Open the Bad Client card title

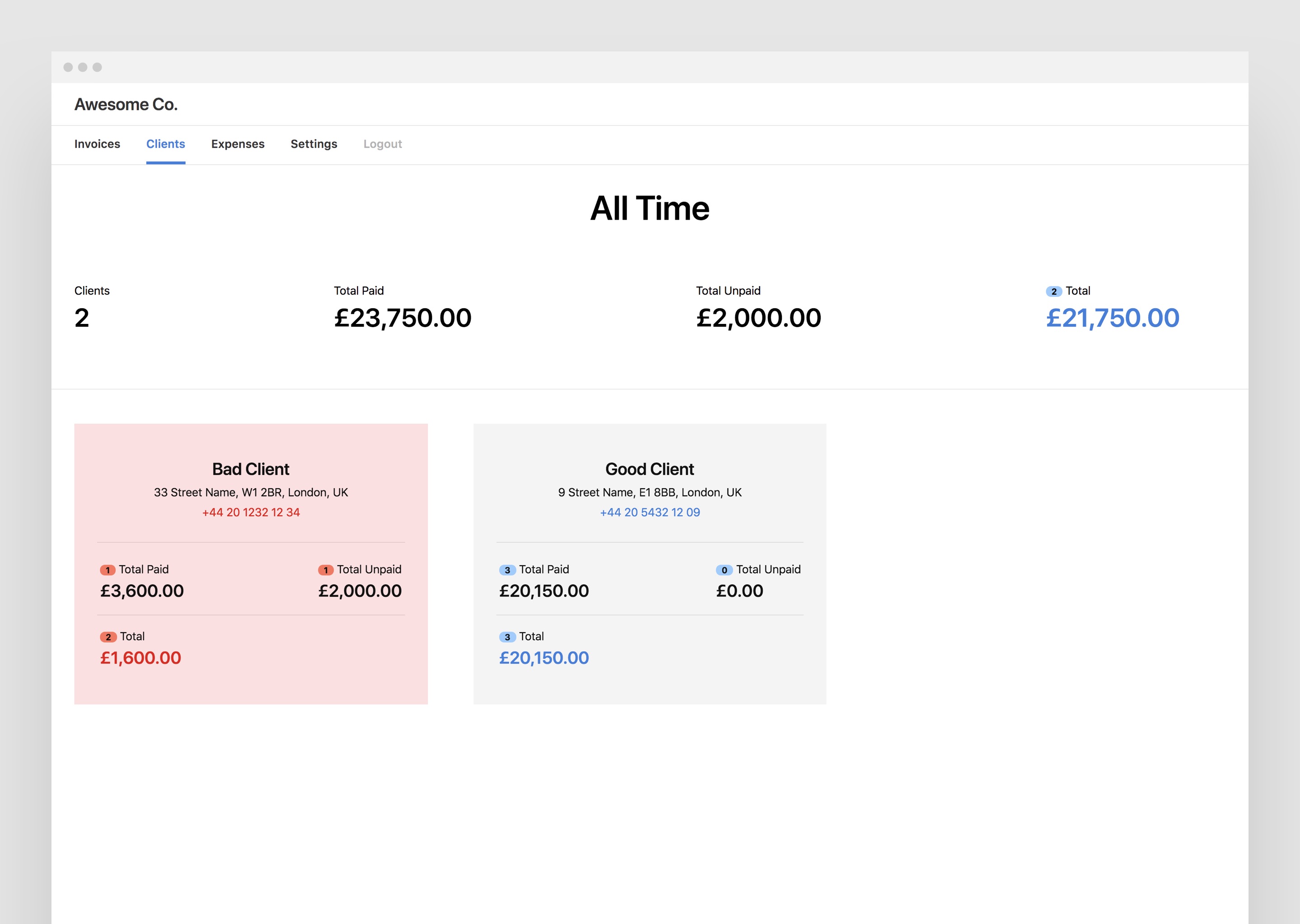coord(251,469)
